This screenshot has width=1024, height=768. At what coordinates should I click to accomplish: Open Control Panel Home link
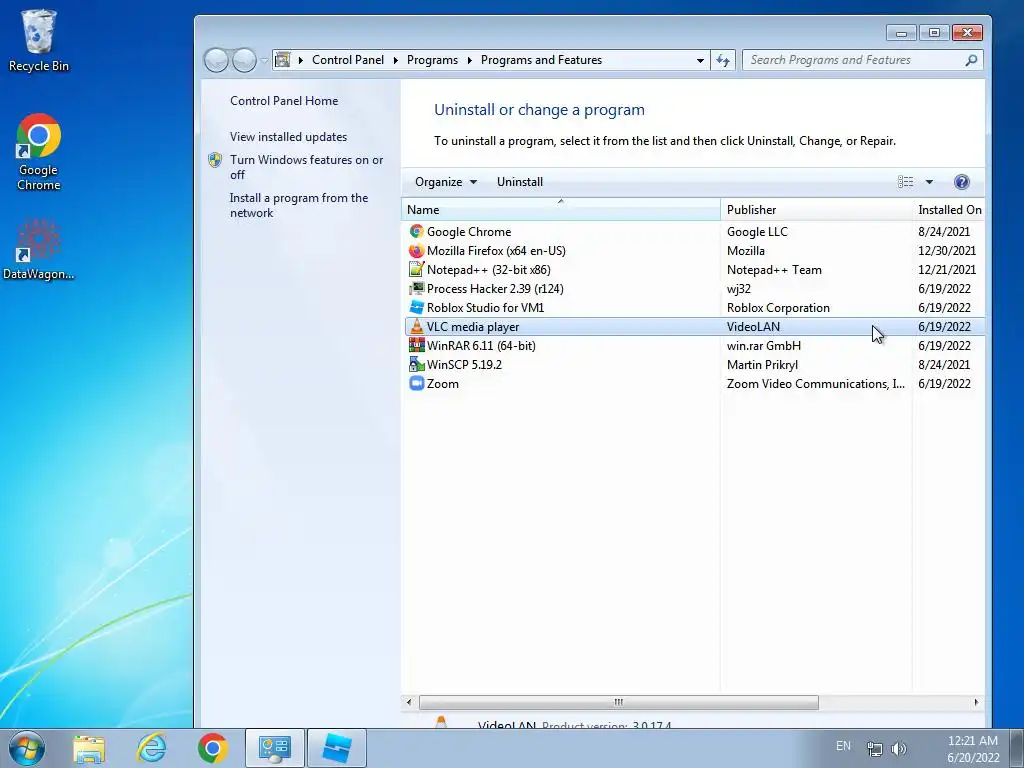pyautogui.click(x=284, y=101)
